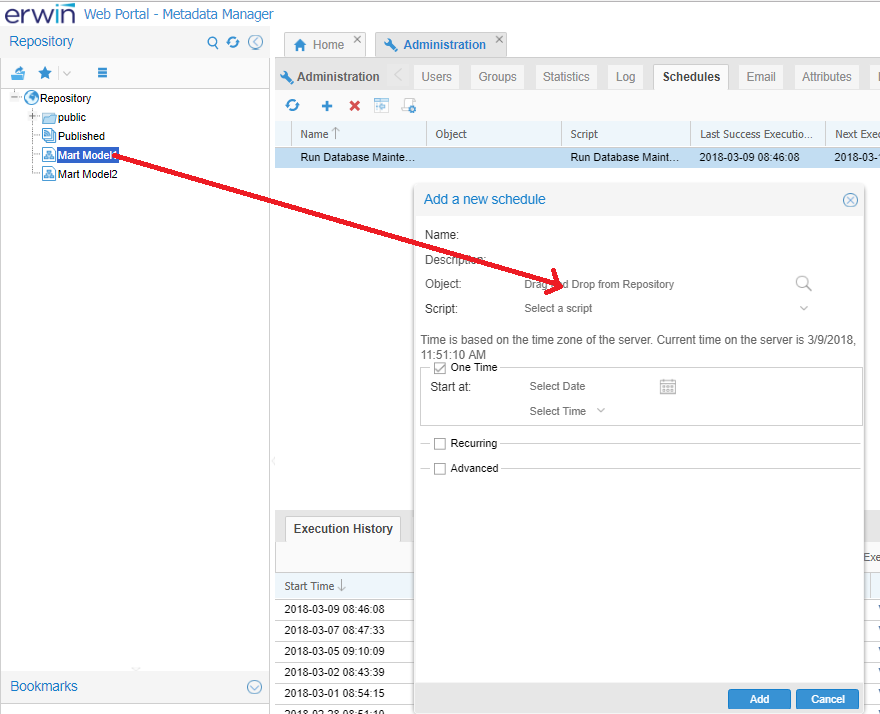Expand the public folder node
The width and height of the screenshot is (880, 714).
tap(33, 116)
